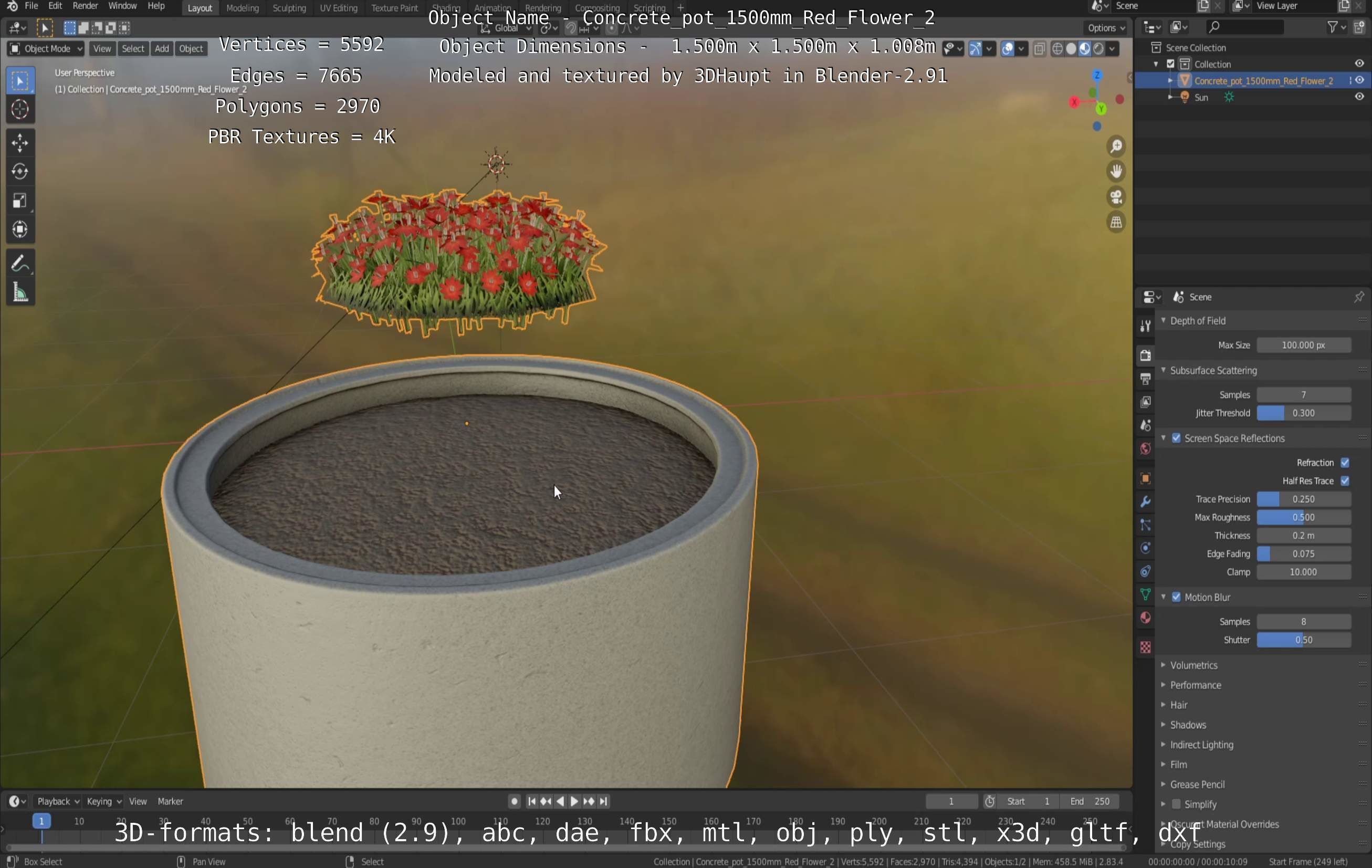
Task: Open the Keying dropdown
Action: [103, 801]
